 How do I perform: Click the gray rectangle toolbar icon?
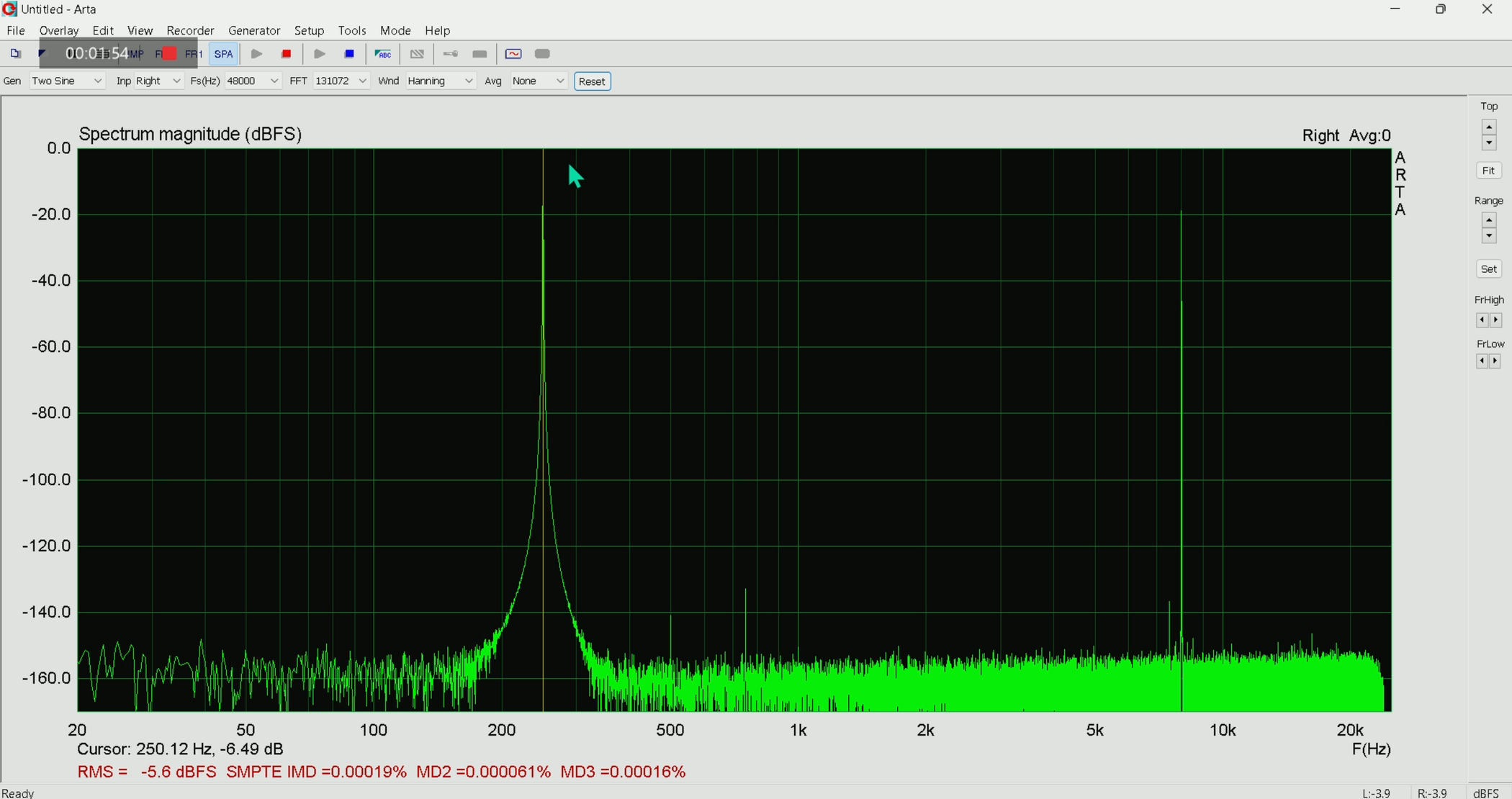click(x=480, y=54)
